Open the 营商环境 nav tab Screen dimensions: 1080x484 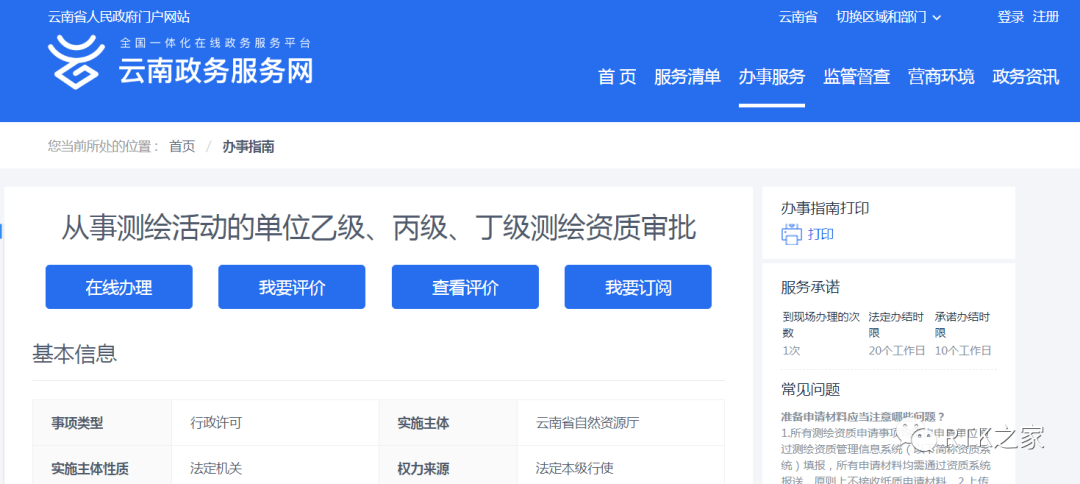(941, 77)
